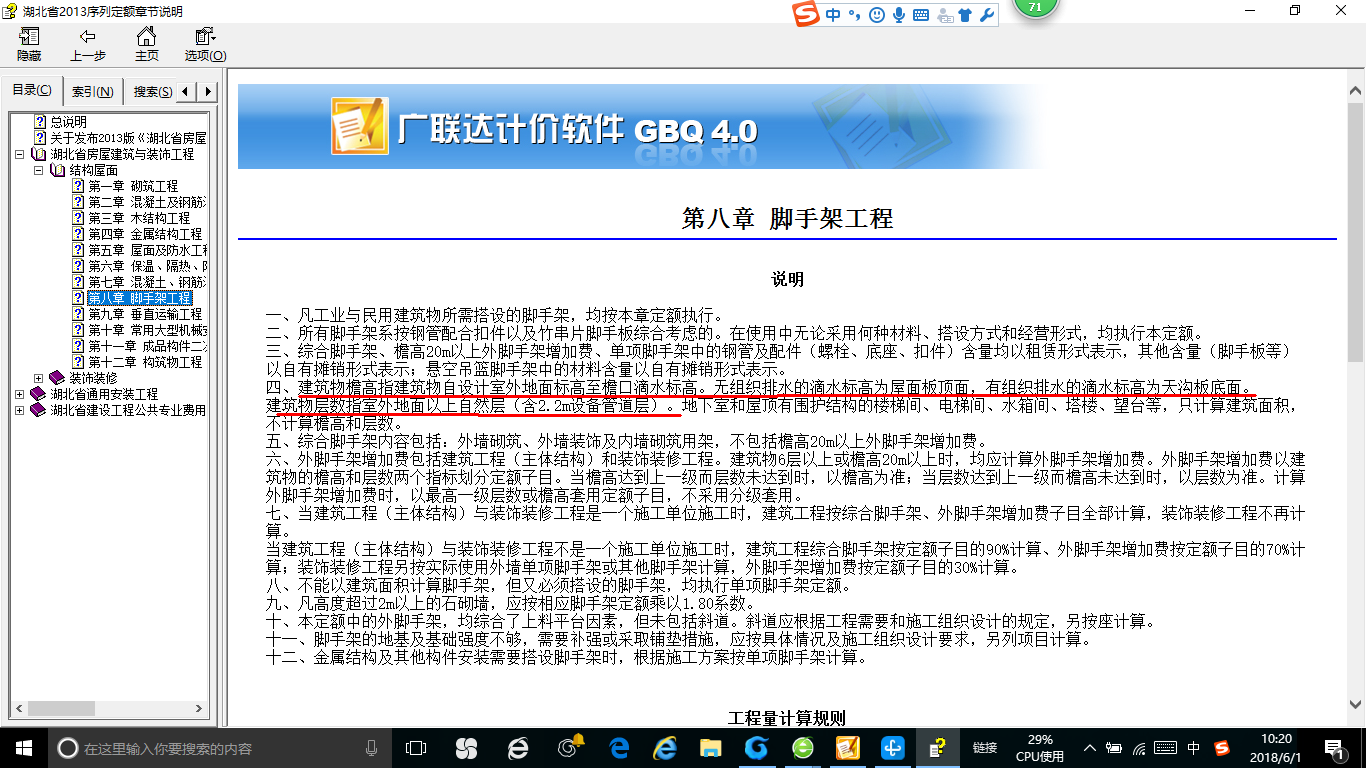1366x768 pixels.
Task: Click the 湖北省建设工程公共专业费用 book label
Action: pos(128,410)
